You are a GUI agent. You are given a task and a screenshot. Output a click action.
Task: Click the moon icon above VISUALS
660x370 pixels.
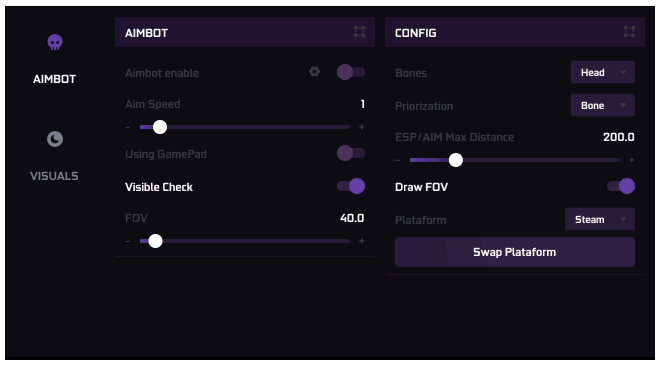pos(55,139)
